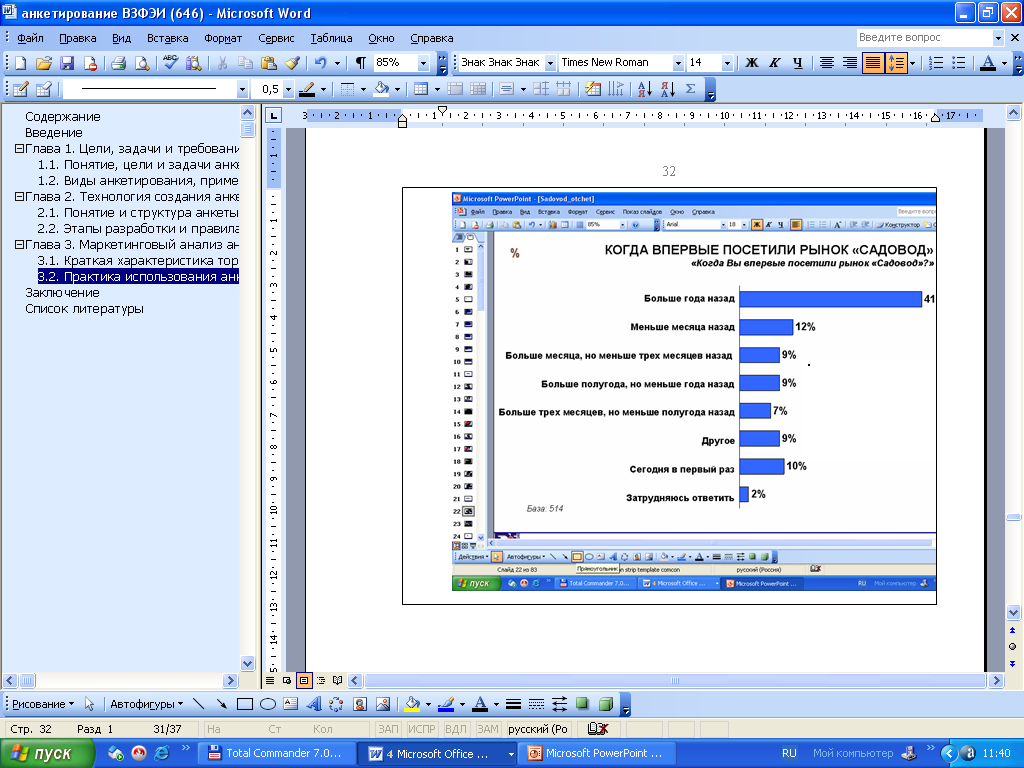Viewport: 1024px width, 768px height.
Task: Open the Автофигуры menu
Action: pos(146,704)
